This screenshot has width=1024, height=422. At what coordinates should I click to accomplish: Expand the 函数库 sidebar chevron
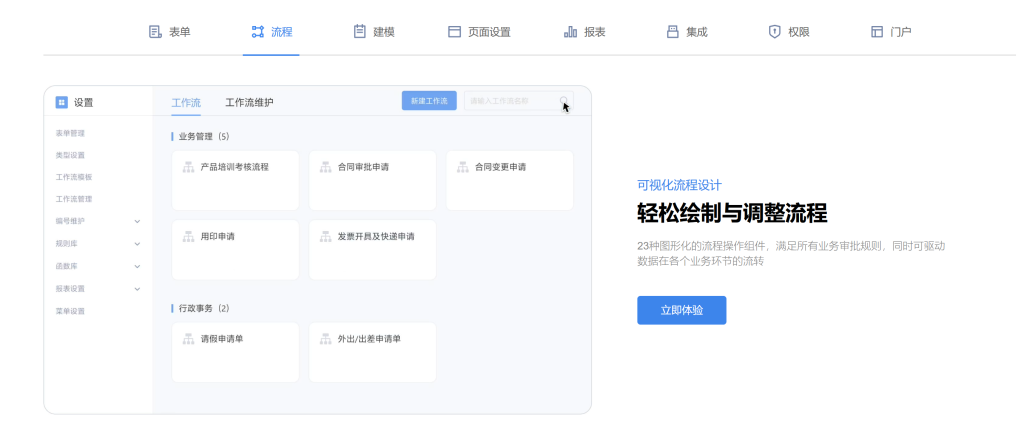coord(137,267)
